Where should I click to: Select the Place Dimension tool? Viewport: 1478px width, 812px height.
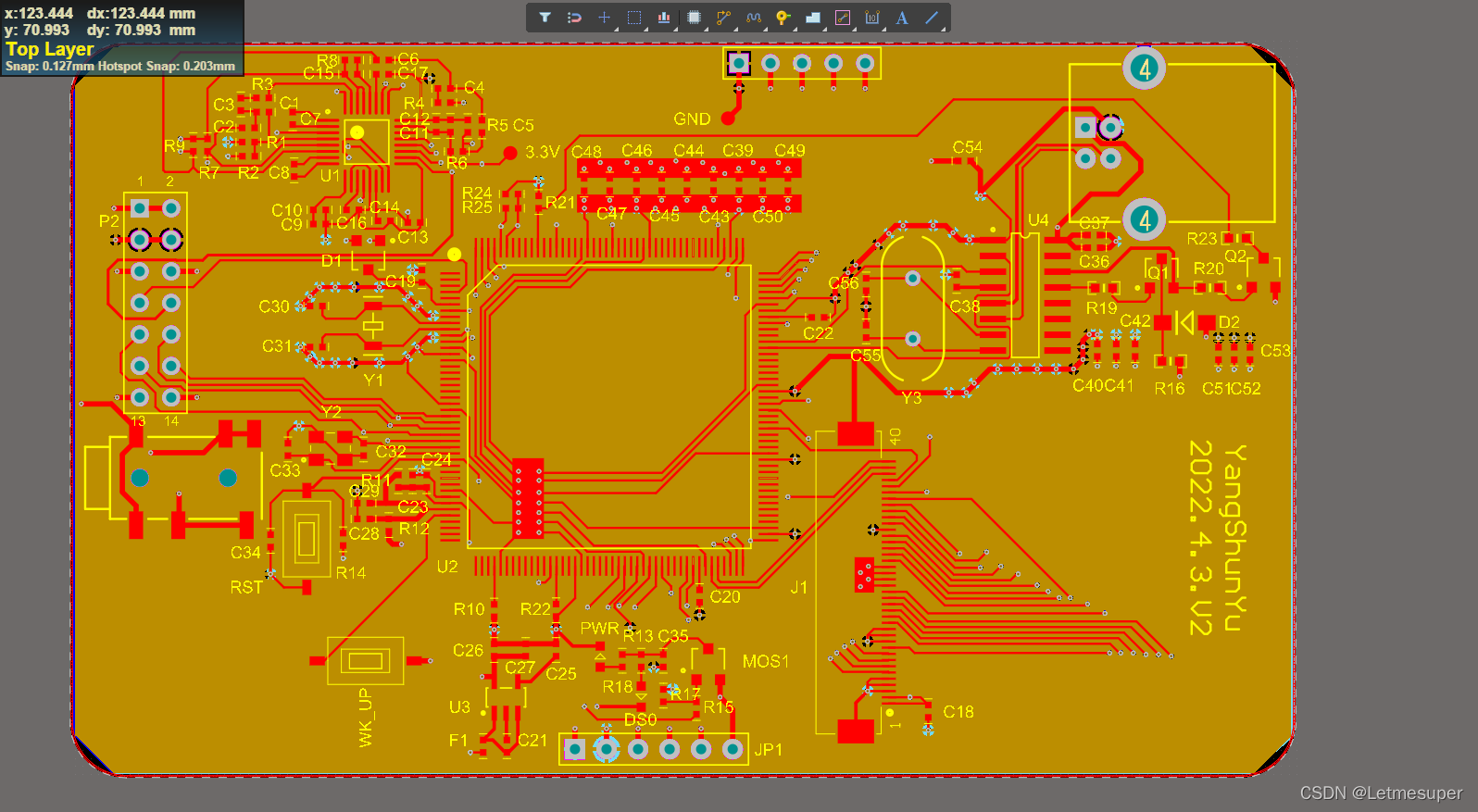(x=871, y=18)
